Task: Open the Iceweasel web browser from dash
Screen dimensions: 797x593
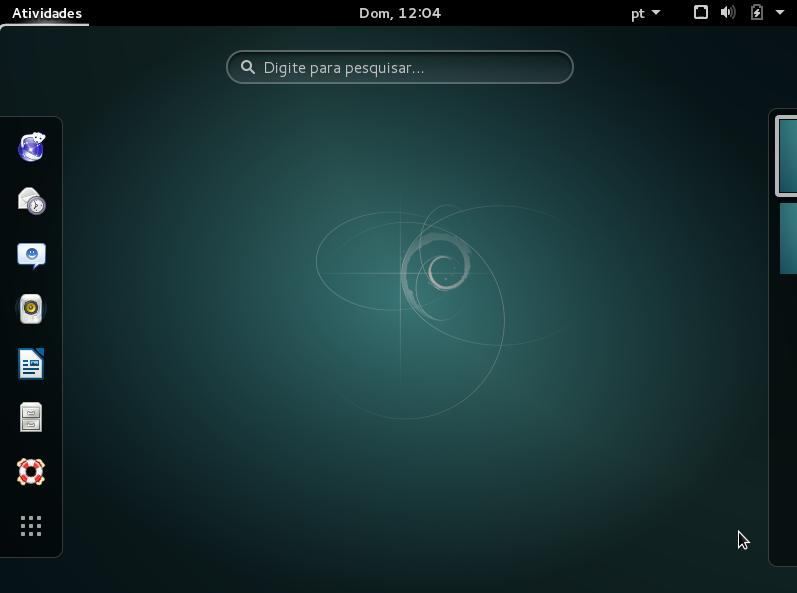Action: pyautogui.click(x=32, y=147)
